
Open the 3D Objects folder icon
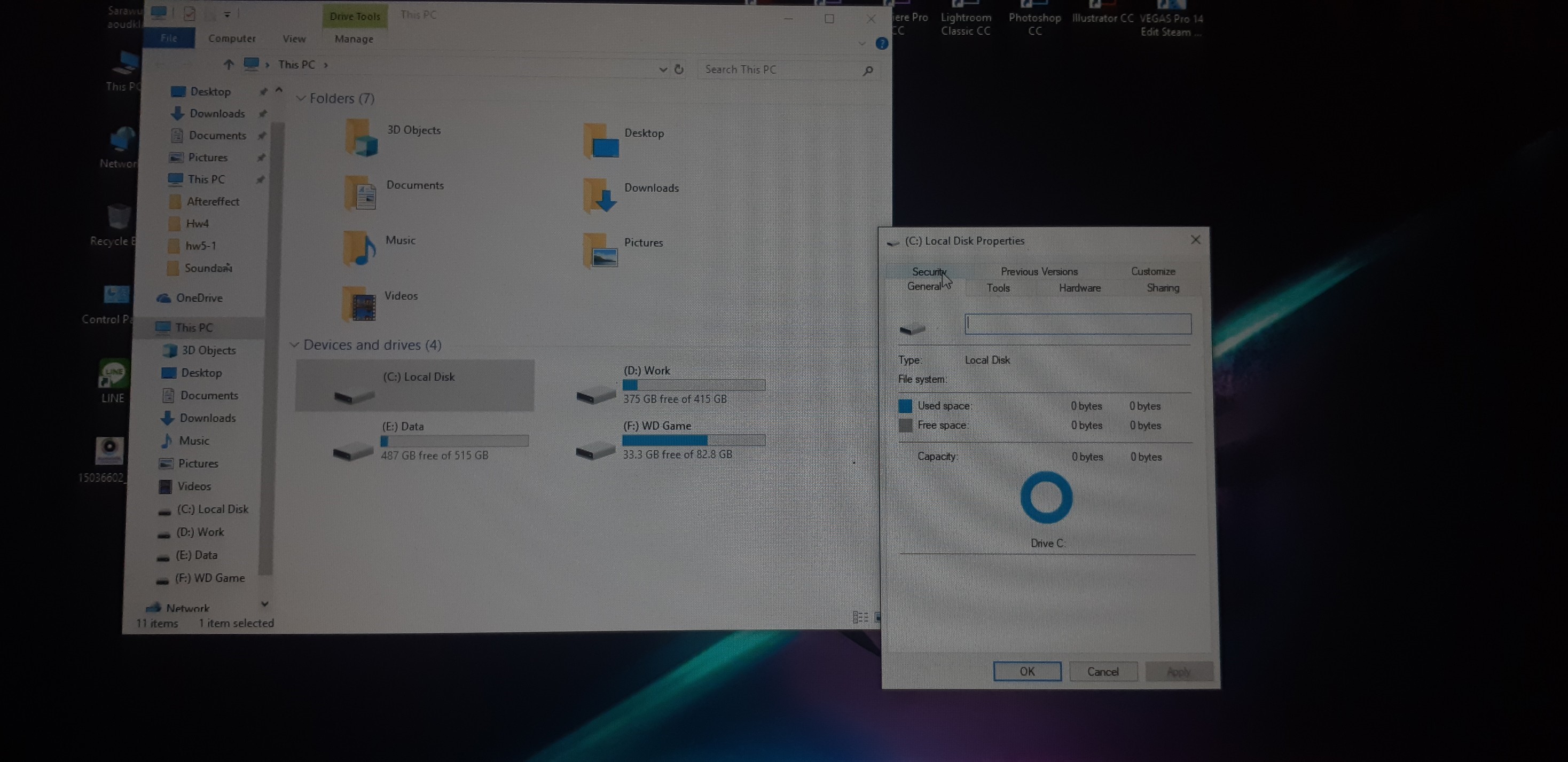click(361, 138)
